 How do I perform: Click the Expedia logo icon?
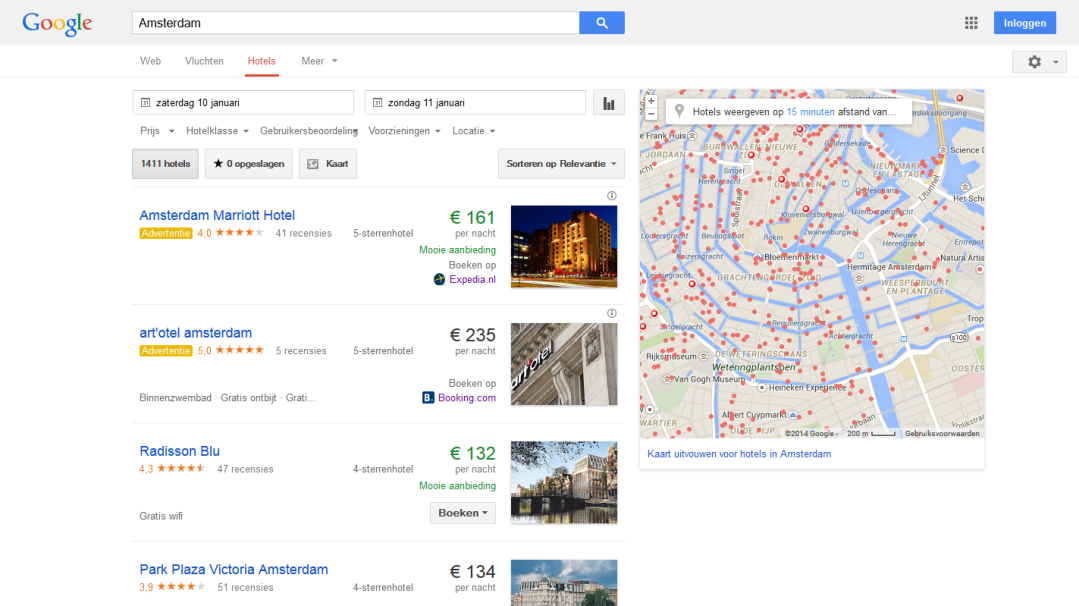click(439, 279)
